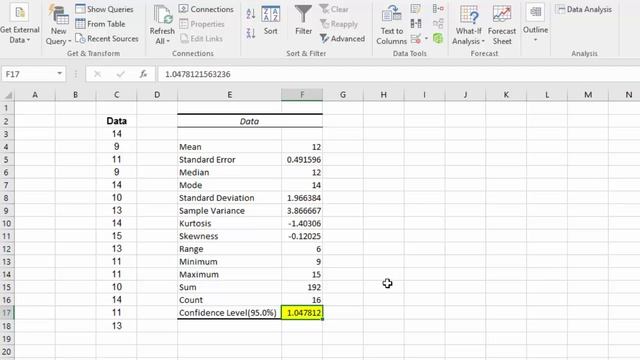
Task: Open the Name Box dropdown arrow
Action: tap(60, 74)
